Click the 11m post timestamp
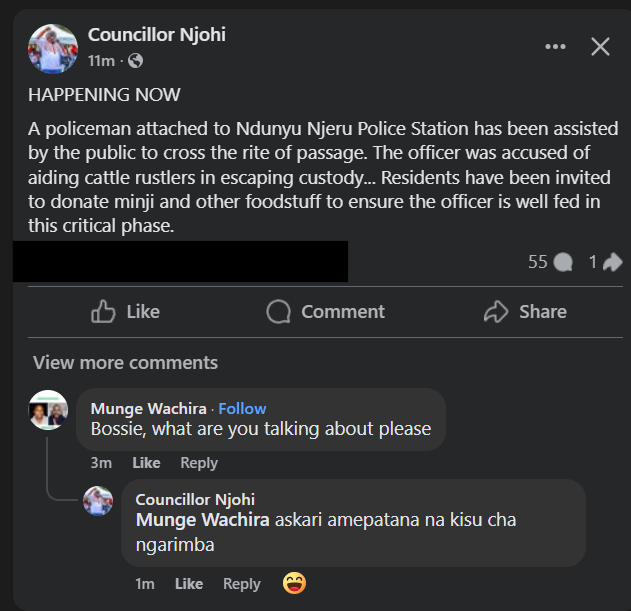631x611 pixels. click(x=101, y=61)
